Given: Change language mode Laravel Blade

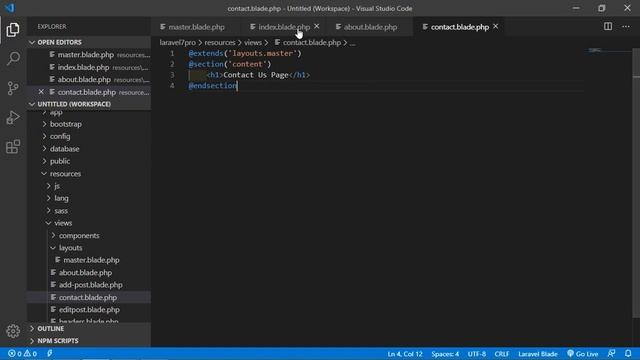Looking at the screenshot, I should (538, 354).
